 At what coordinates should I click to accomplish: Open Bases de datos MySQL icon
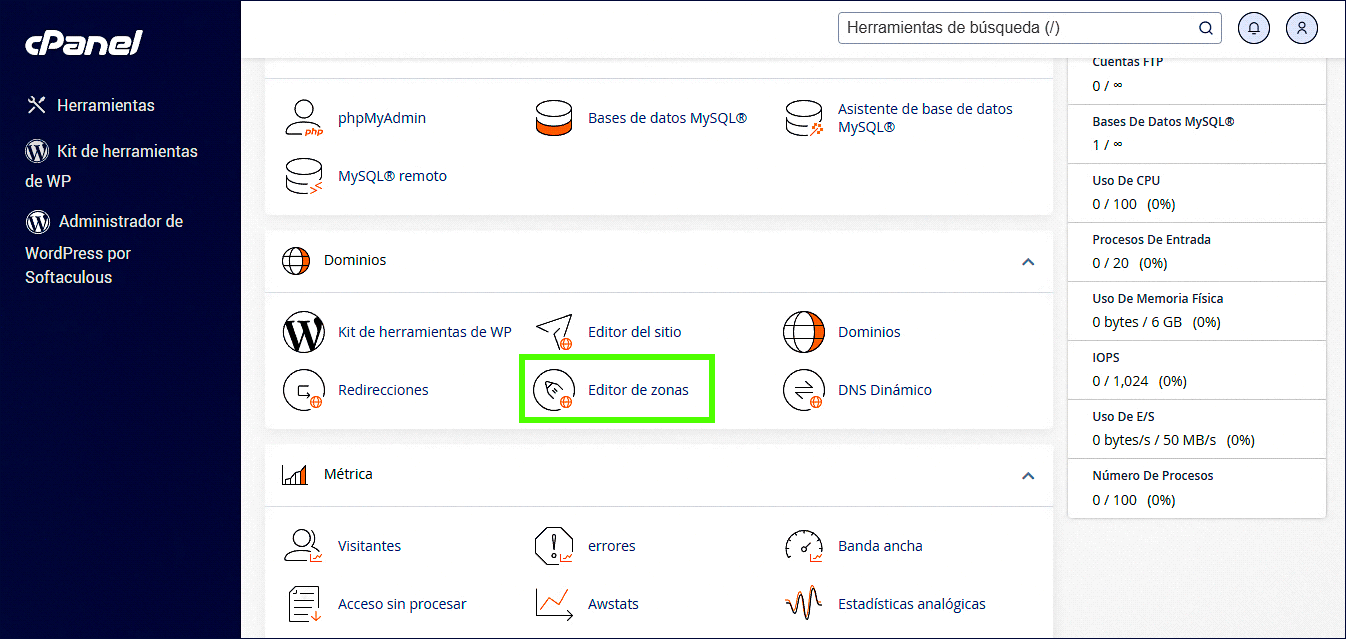coord(554,118)
